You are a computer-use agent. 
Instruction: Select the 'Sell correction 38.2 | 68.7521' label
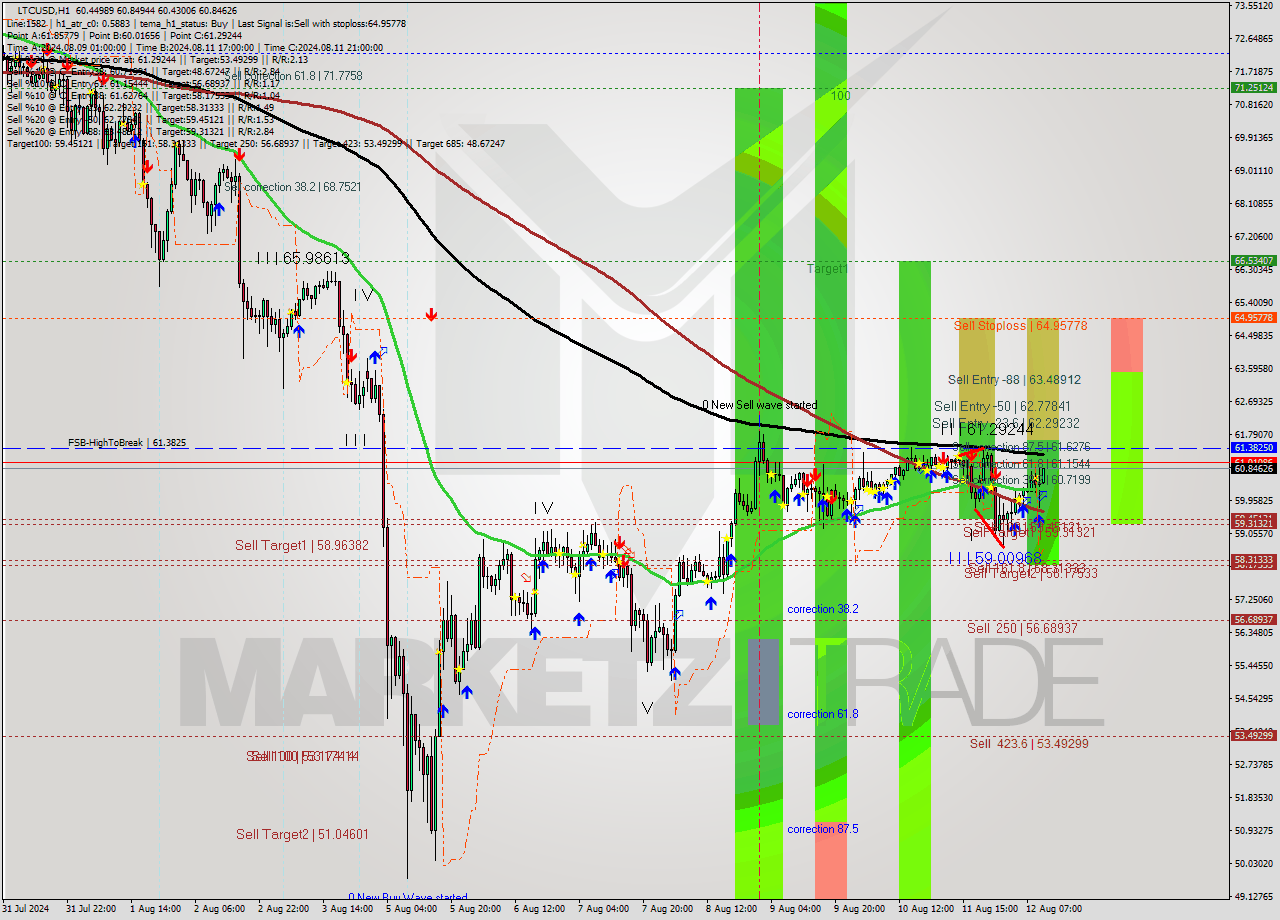pos(293,187)
